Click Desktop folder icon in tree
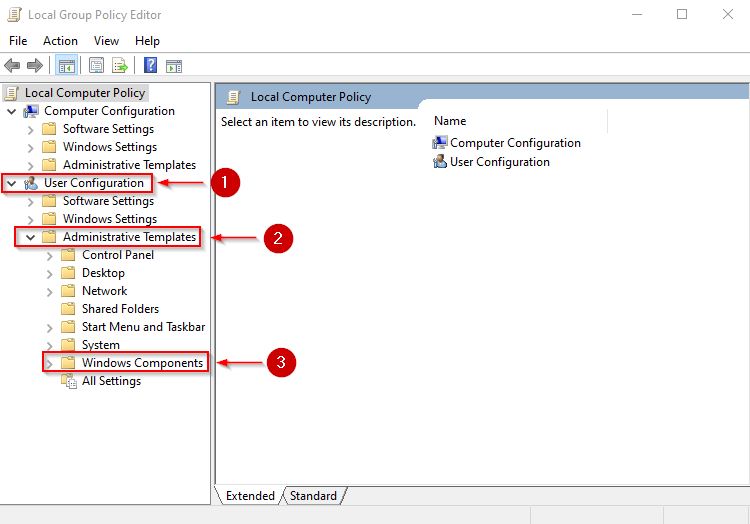 click(68, 273)
